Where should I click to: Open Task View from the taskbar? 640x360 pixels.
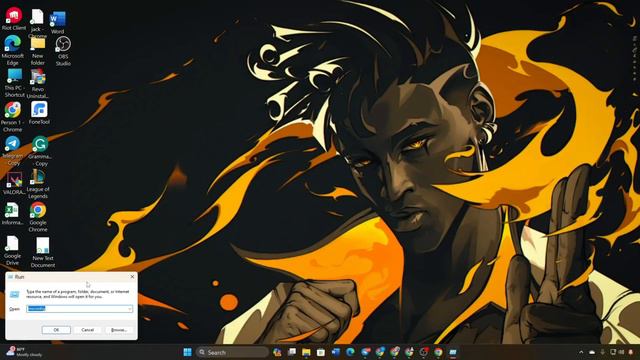tap(291, 352)
